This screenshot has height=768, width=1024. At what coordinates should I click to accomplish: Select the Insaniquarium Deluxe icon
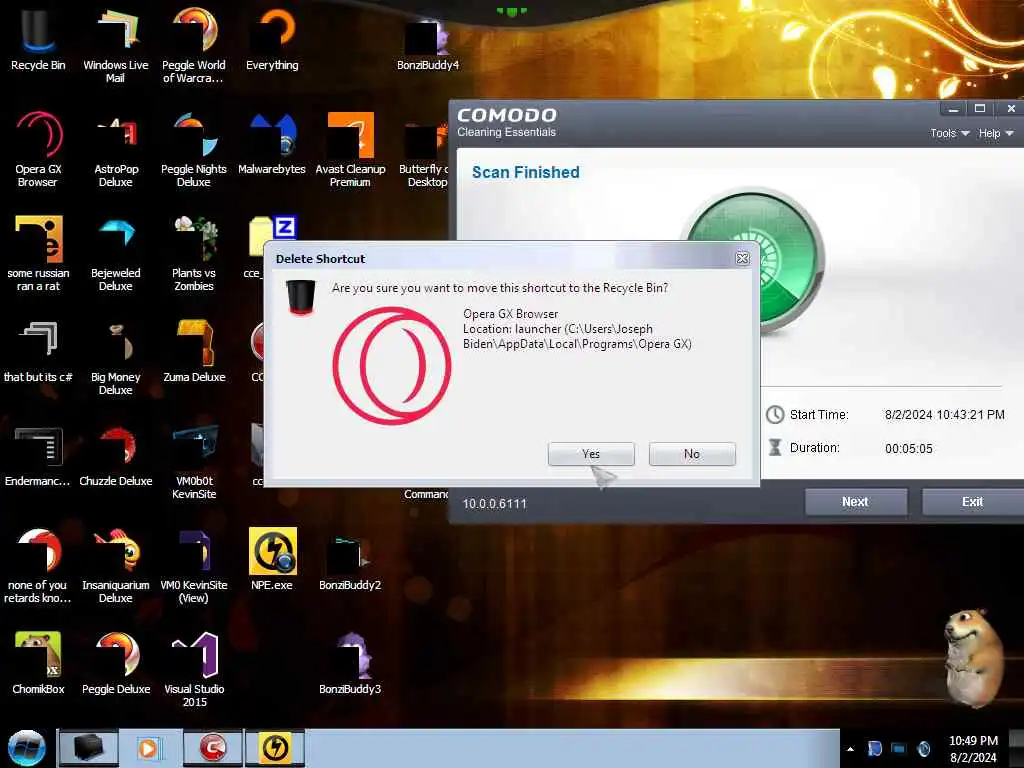click(116, 566)
